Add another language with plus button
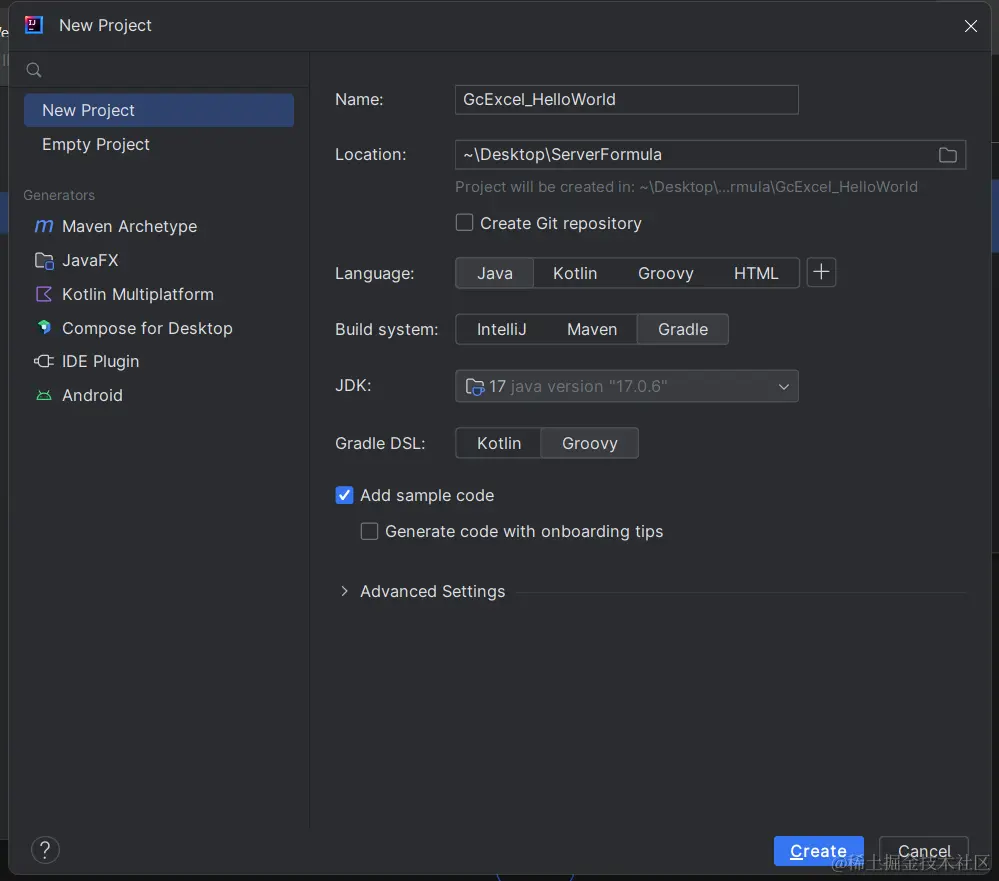Viewport: 999px width, 881px height. 821,273
